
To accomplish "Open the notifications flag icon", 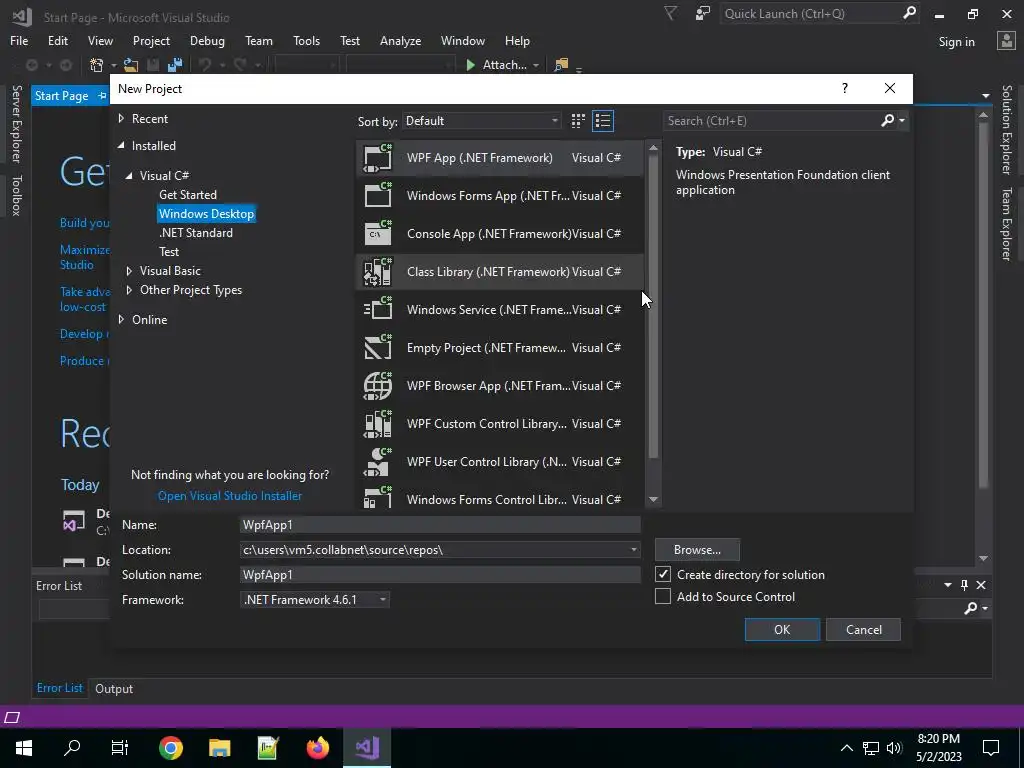I will 670,13.
